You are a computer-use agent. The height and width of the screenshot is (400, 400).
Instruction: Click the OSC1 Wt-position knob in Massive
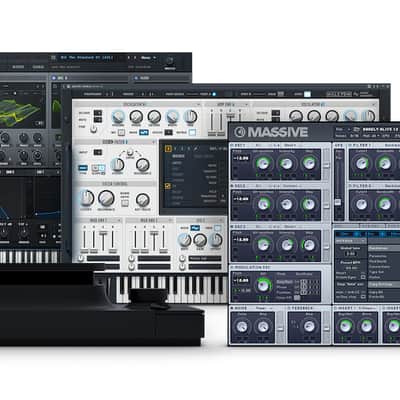(263, 164)
